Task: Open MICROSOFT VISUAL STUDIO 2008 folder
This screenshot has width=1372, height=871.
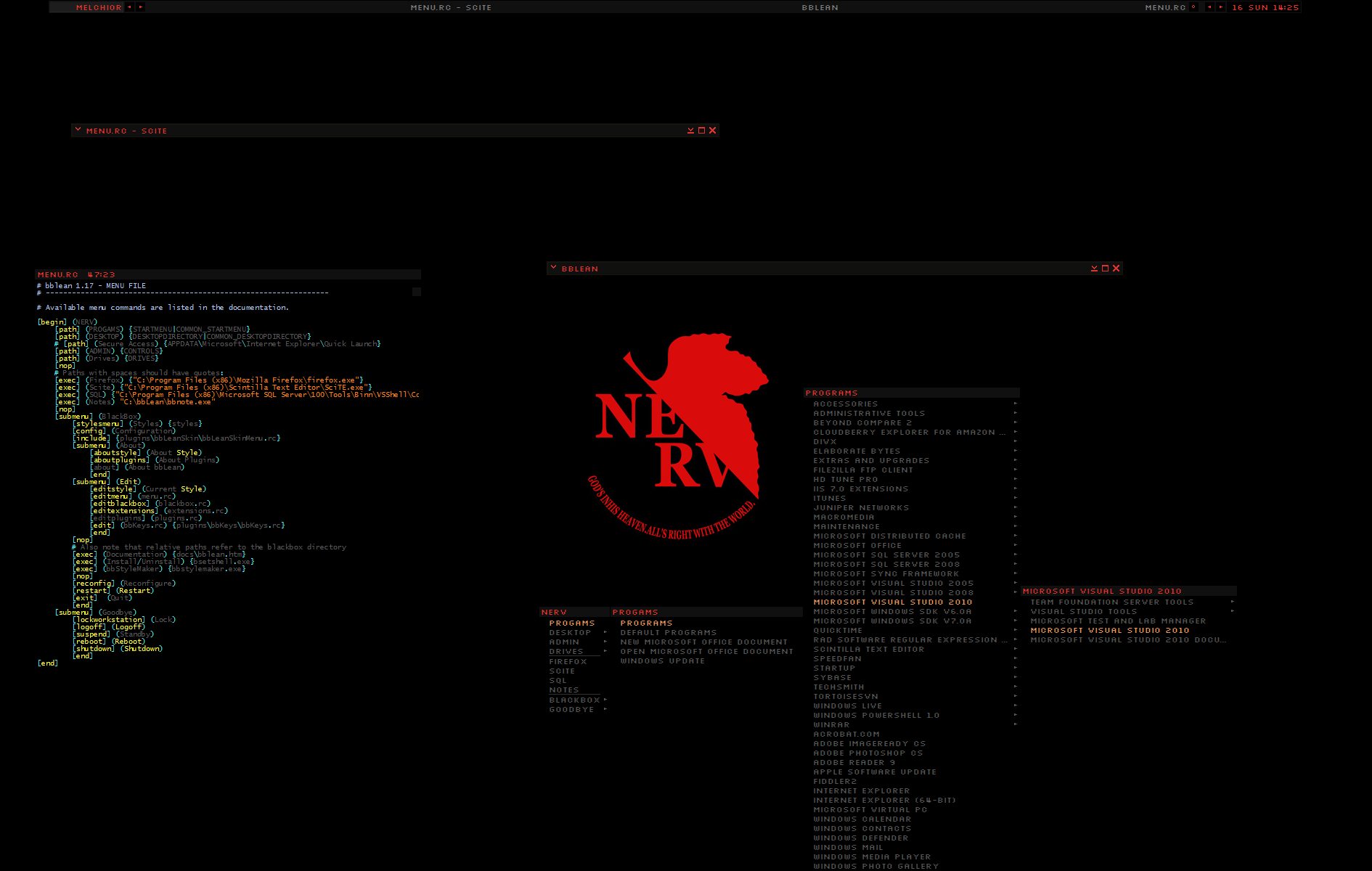Action: coord(894,592)
